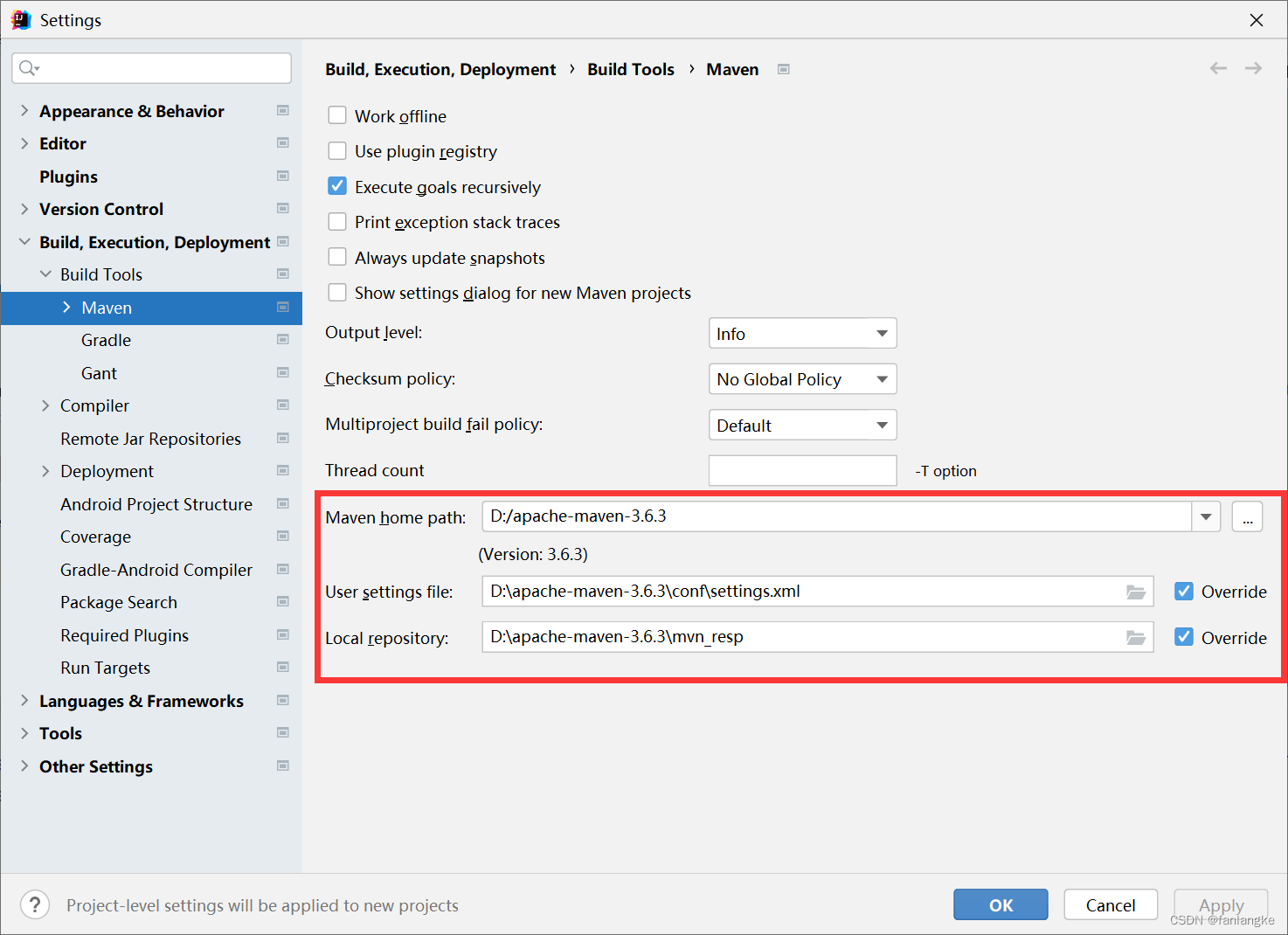Viewport: 1288px width, 935px height.
Task: Click project-level icon beside Run Targets
Action: tap(283, 667)
